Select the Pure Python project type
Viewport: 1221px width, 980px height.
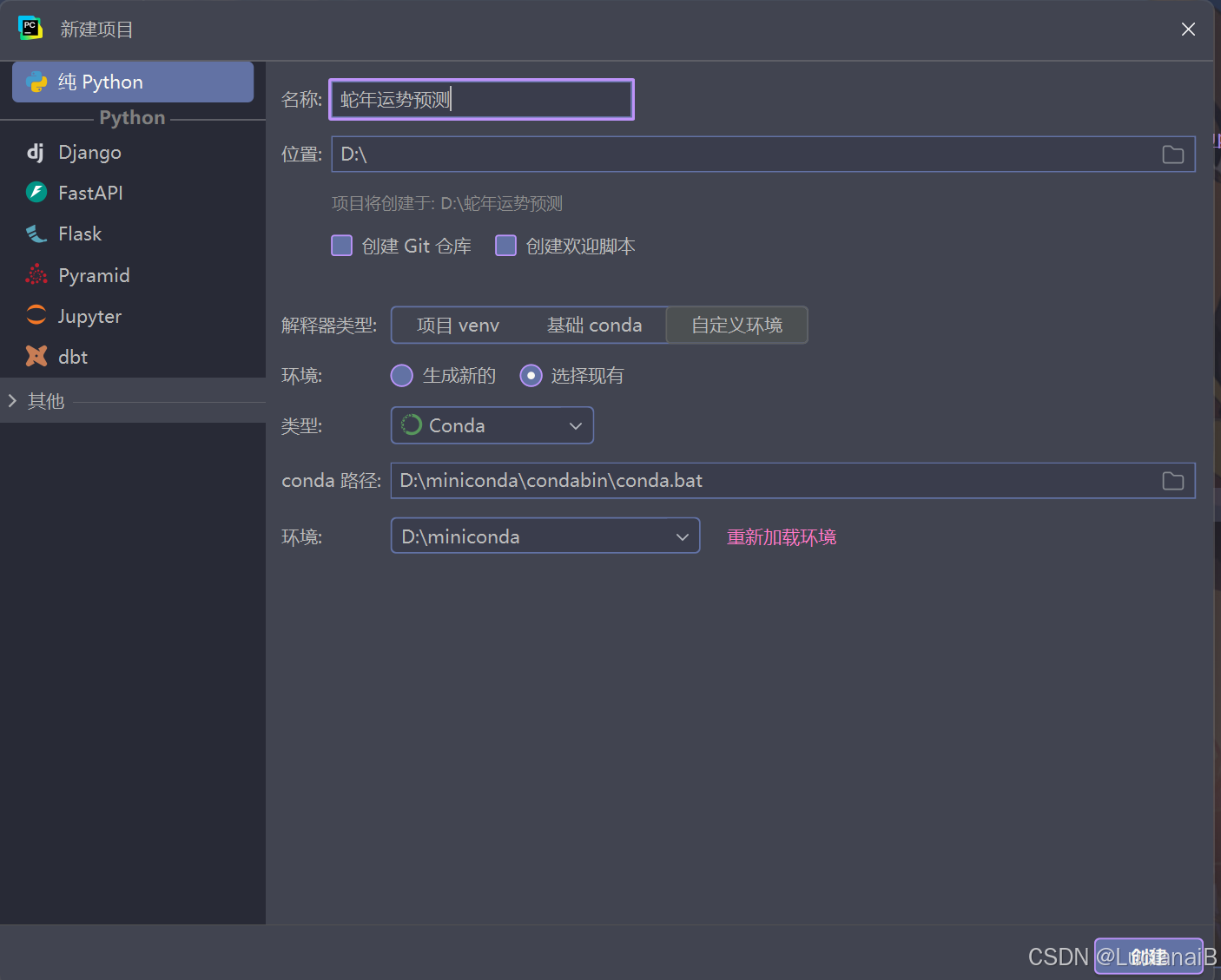tap(133, 82)
